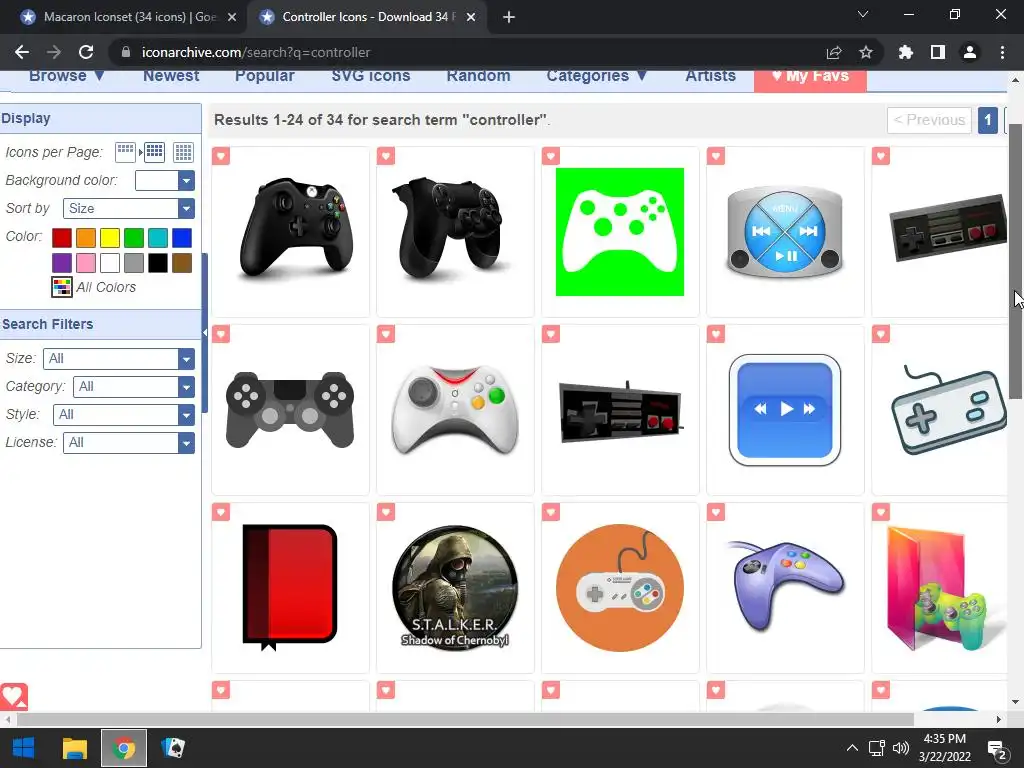Open the blue play controls square icon
The width and height of the screenshot is (1024, 768).
[x=784, y=410]
